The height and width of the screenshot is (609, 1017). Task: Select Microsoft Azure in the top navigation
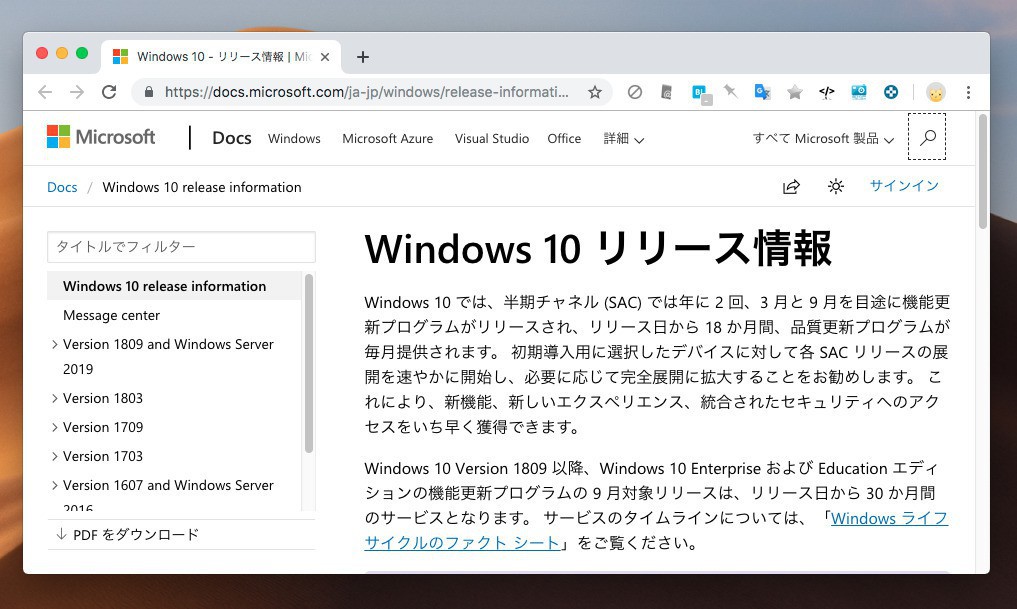click(387, 139)
